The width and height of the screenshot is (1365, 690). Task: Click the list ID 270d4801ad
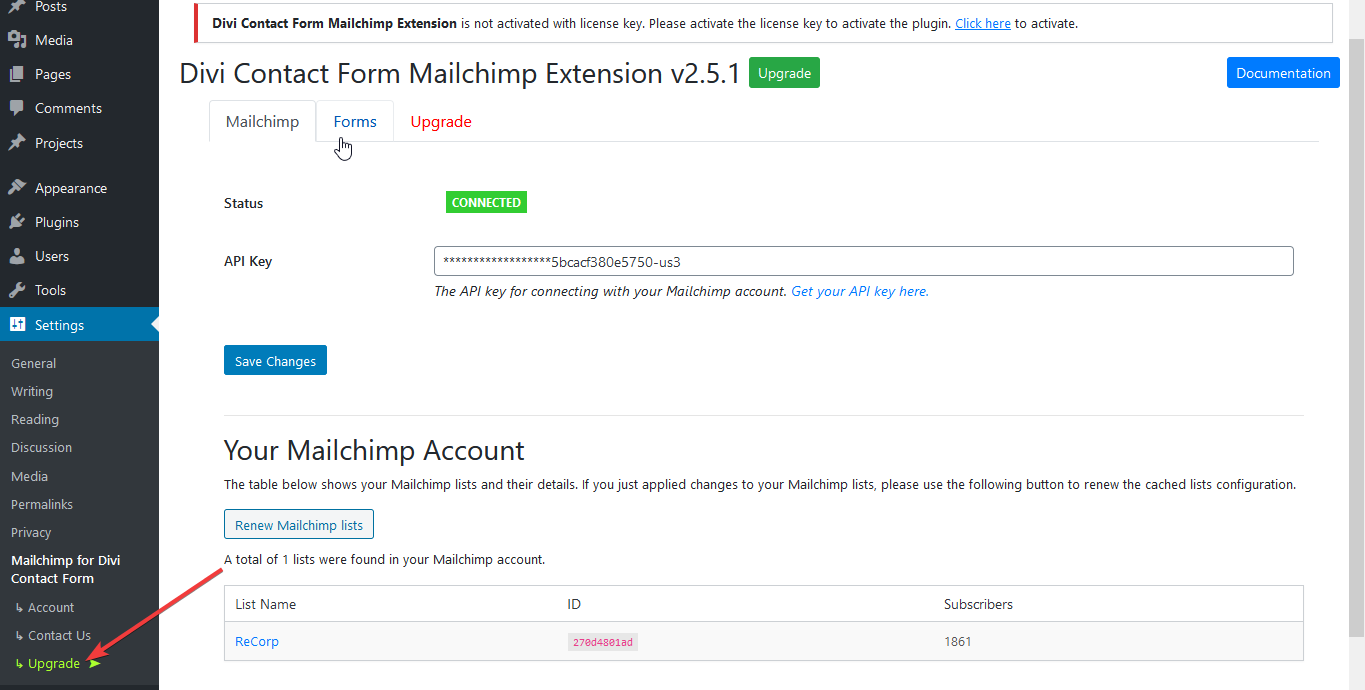(603, 642)
